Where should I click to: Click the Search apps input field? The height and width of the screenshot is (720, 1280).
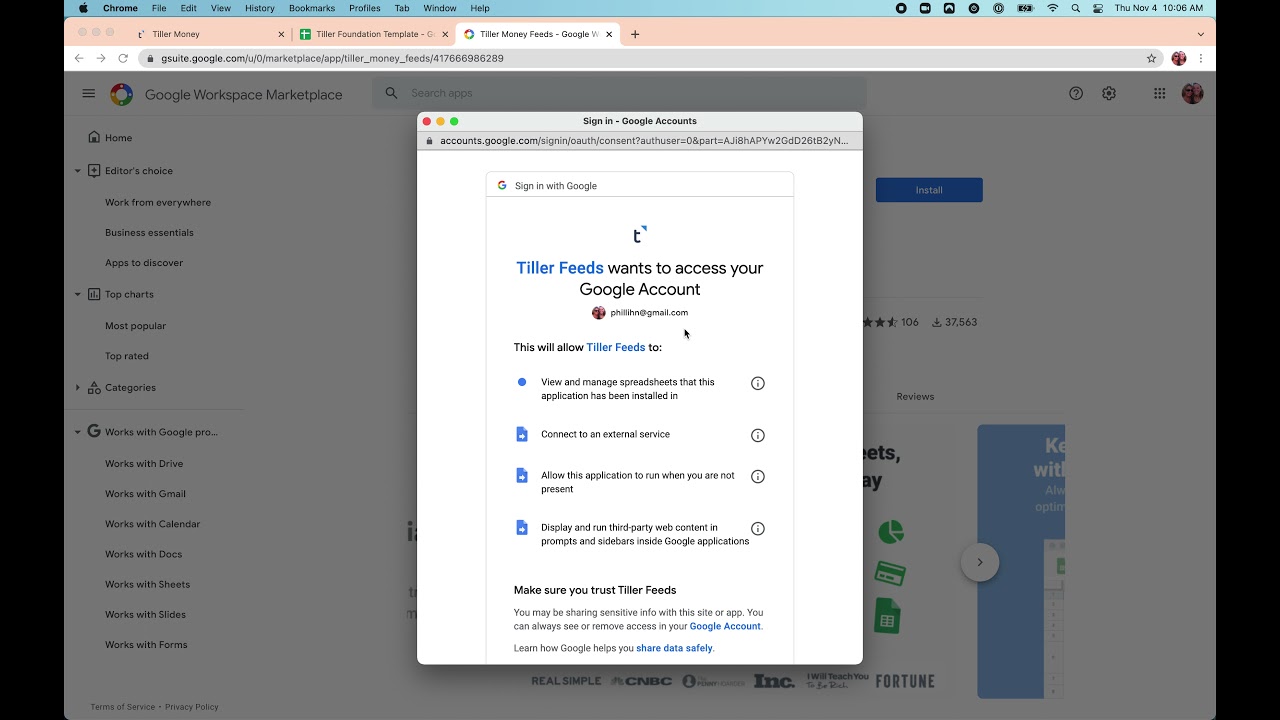620,93
